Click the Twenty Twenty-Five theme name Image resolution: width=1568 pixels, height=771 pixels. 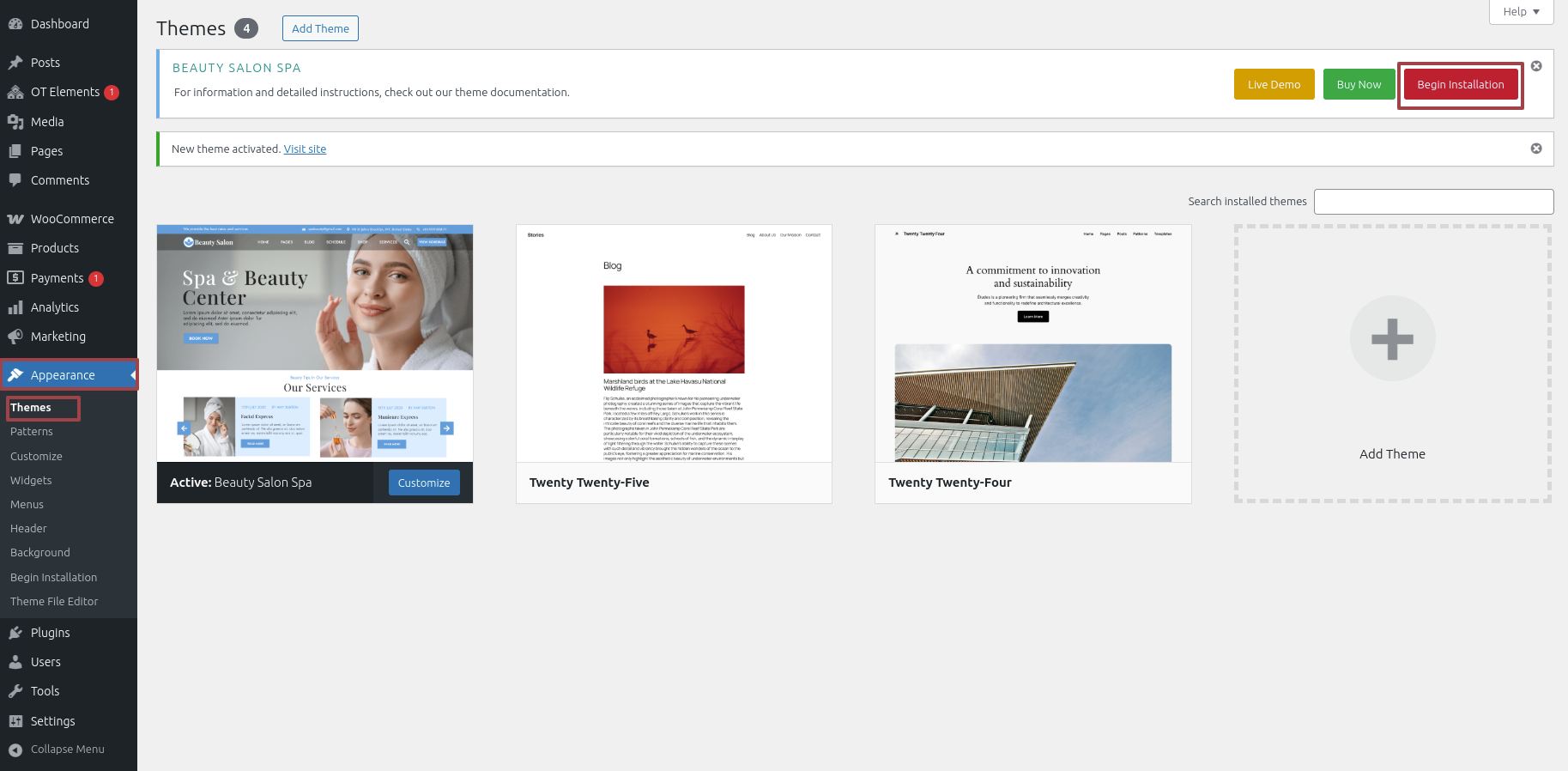click(589, 483)
